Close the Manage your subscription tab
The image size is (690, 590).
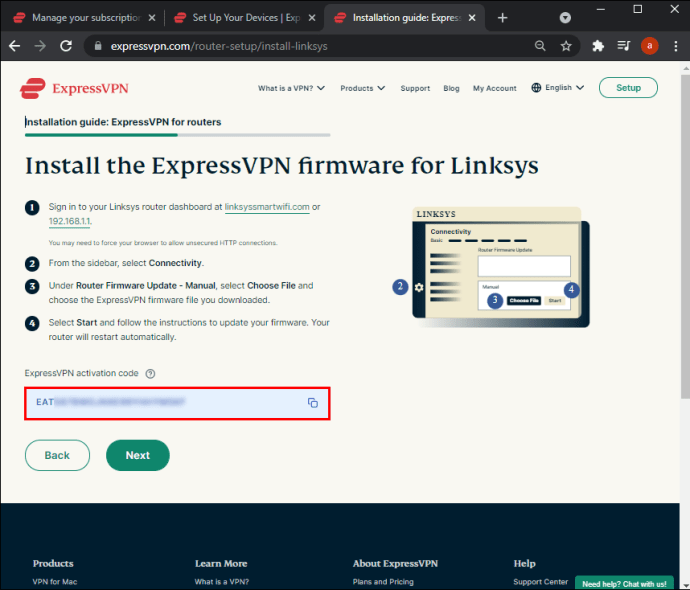click(x=152, y=18)
